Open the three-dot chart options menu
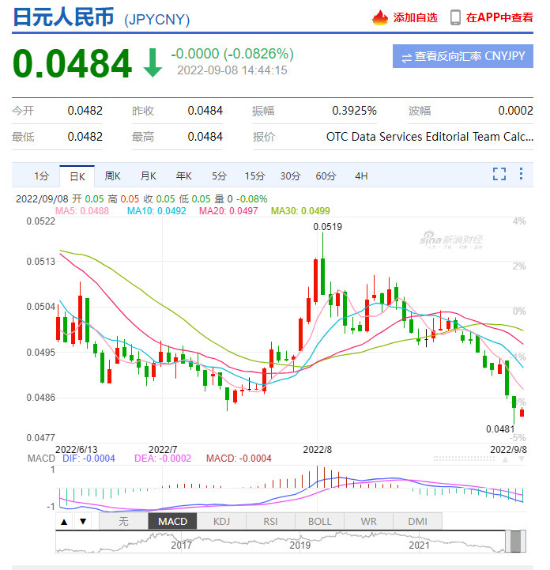The width and height of the screenshot is (550, 570). 521,174
